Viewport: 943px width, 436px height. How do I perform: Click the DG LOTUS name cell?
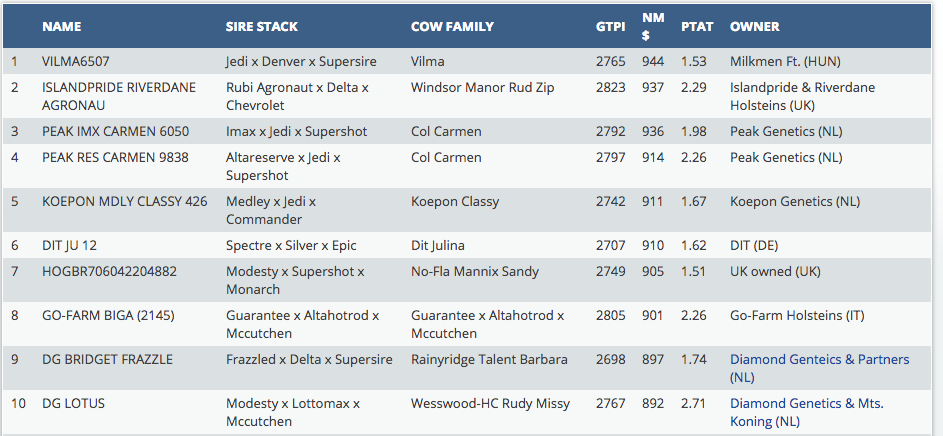click(x=73, y=404)
